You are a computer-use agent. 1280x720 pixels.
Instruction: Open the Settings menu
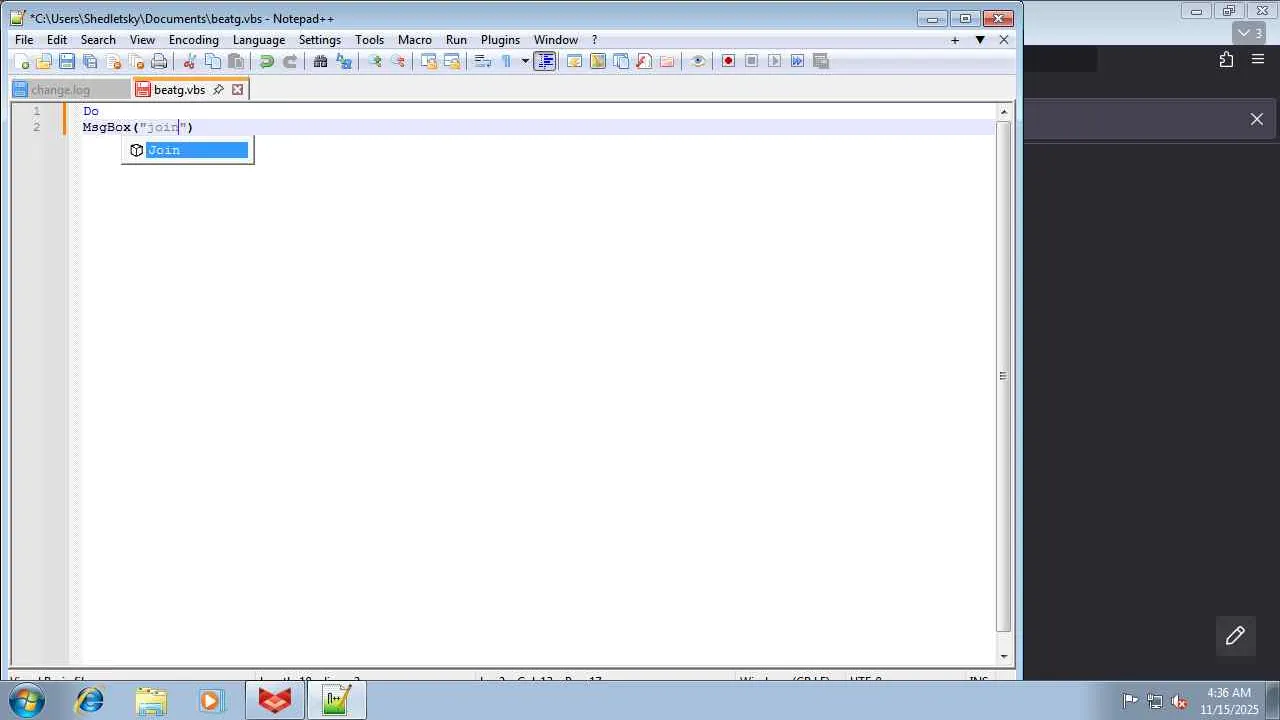[x=320, y=40]
